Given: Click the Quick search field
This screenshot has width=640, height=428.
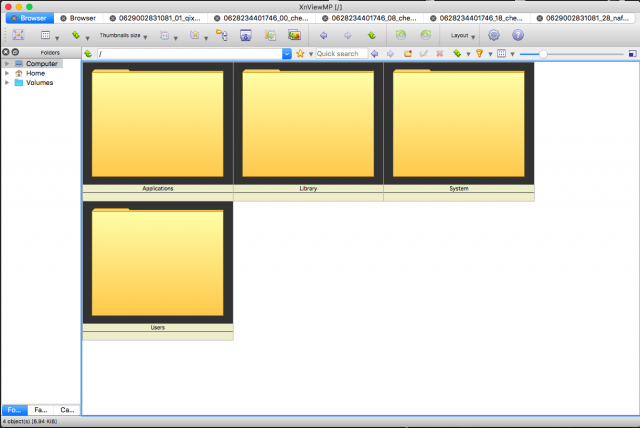Looking at the screenshot, I should pos(342,53).
